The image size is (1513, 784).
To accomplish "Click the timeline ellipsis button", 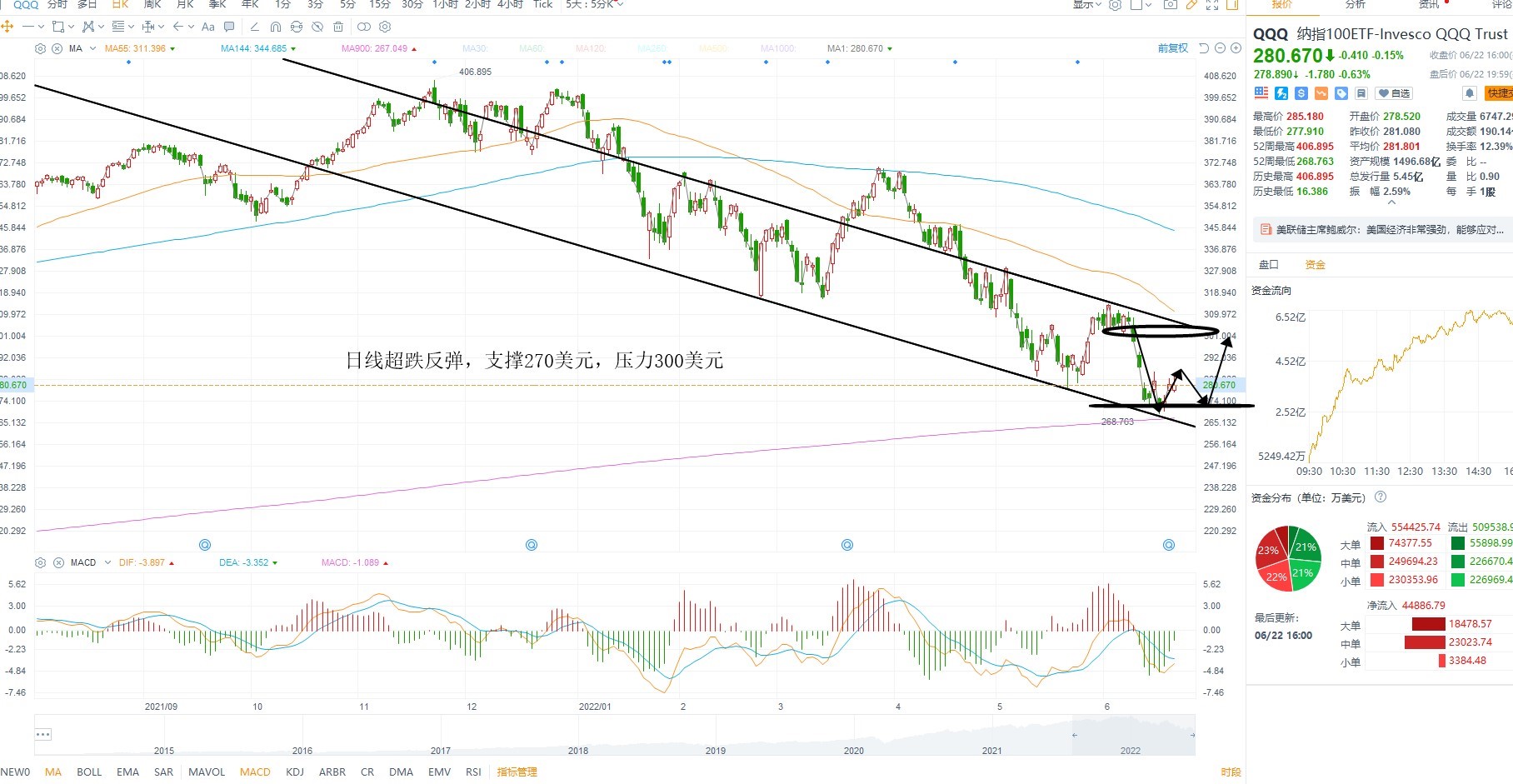I will (43, 734).
